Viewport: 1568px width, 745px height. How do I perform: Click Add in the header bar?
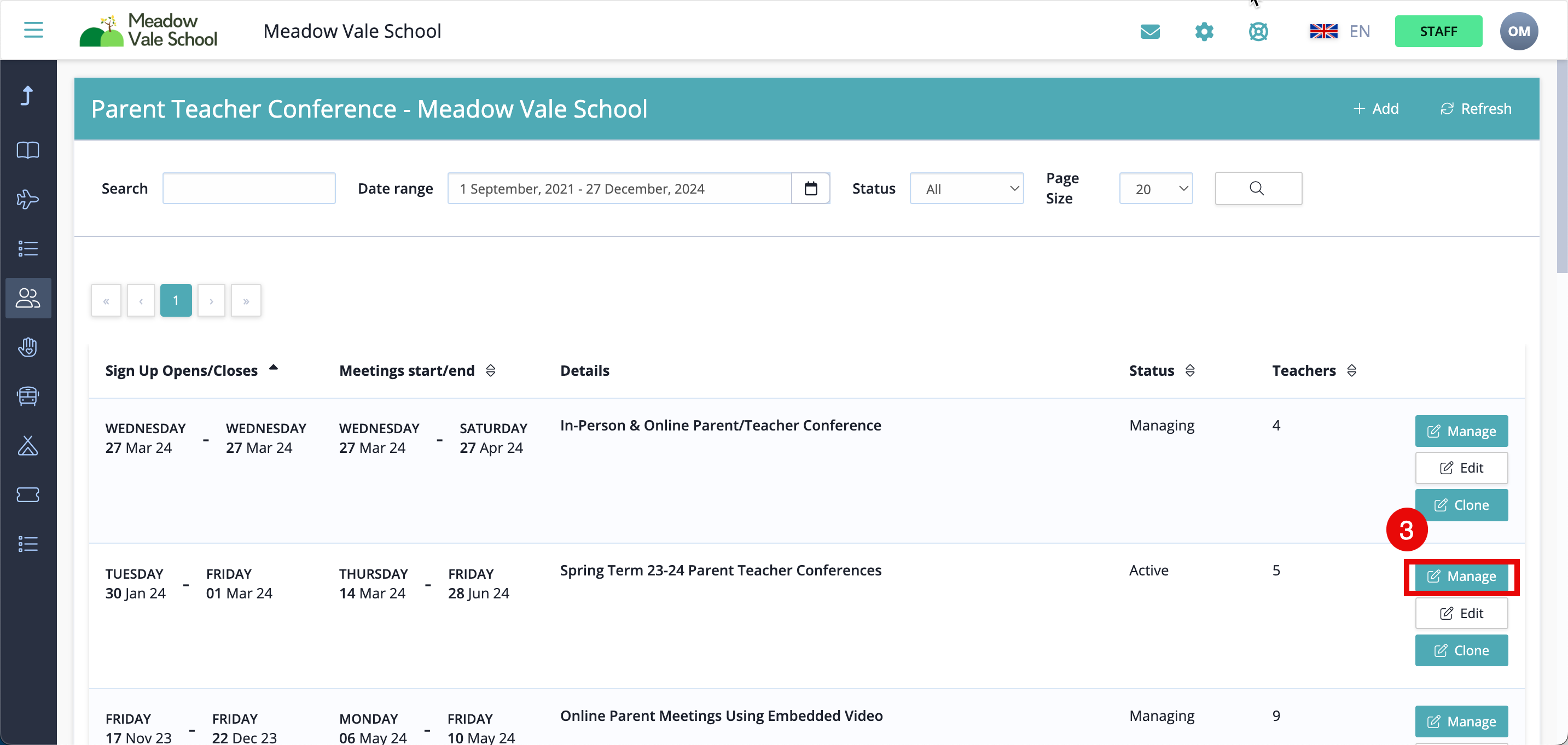click(1375, 108)
